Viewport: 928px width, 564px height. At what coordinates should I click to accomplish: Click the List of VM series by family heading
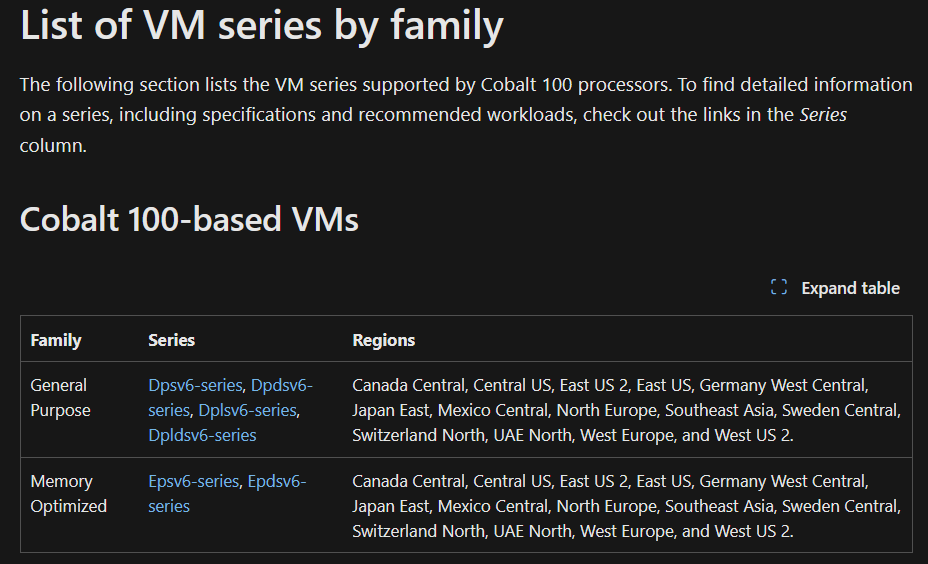point(262,25)
